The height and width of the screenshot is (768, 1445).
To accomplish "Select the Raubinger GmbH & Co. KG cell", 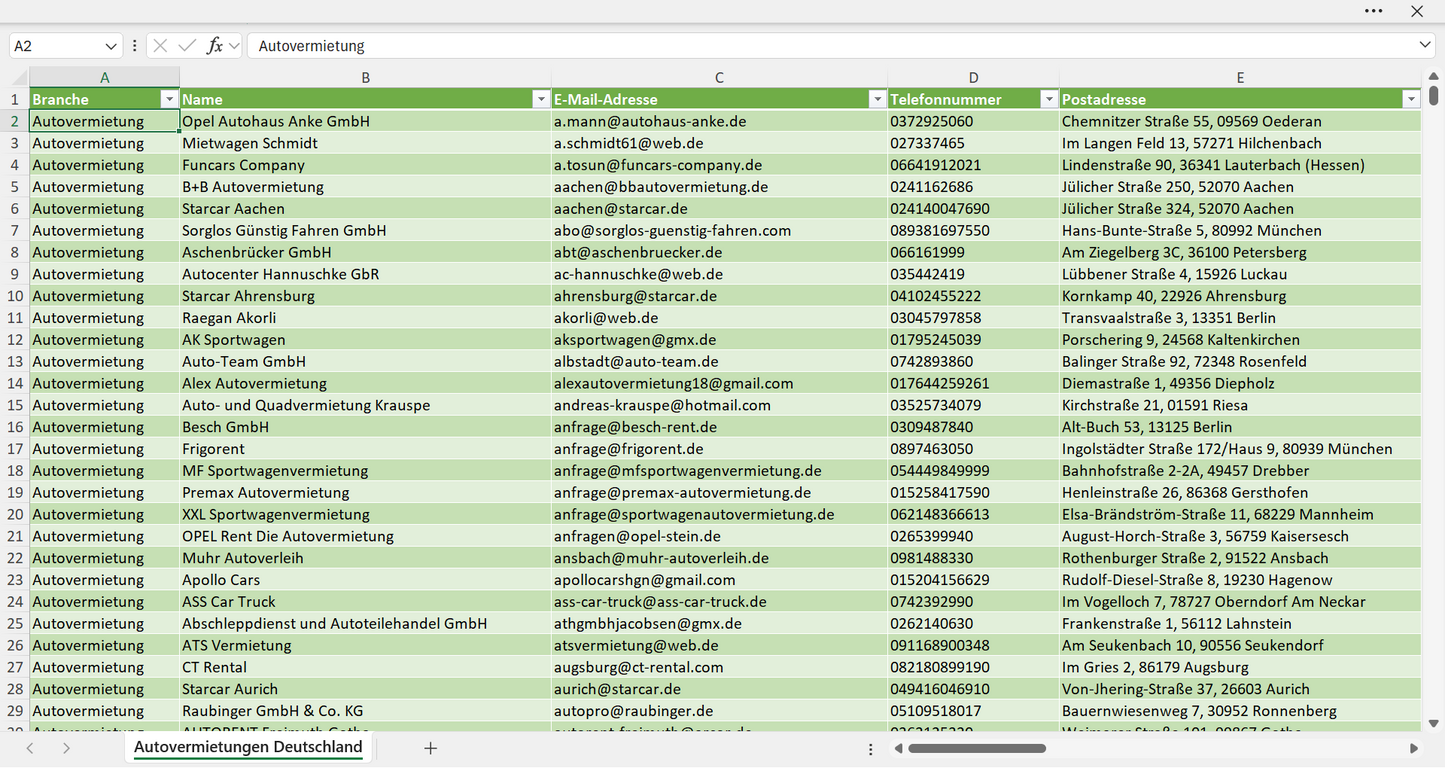I will pyautogui.click(x=366, y=711).
